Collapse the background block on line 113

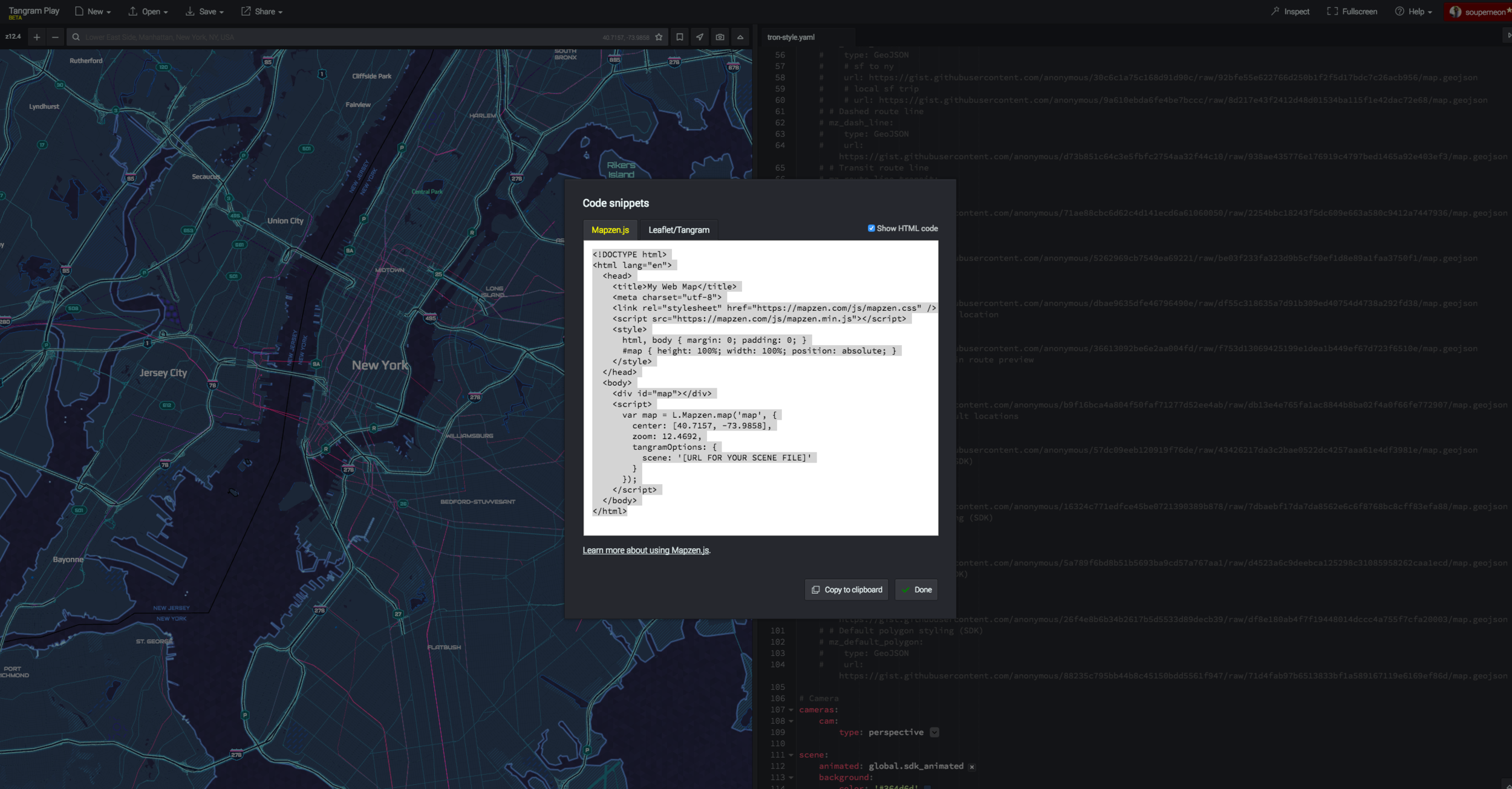click(791, 778)
